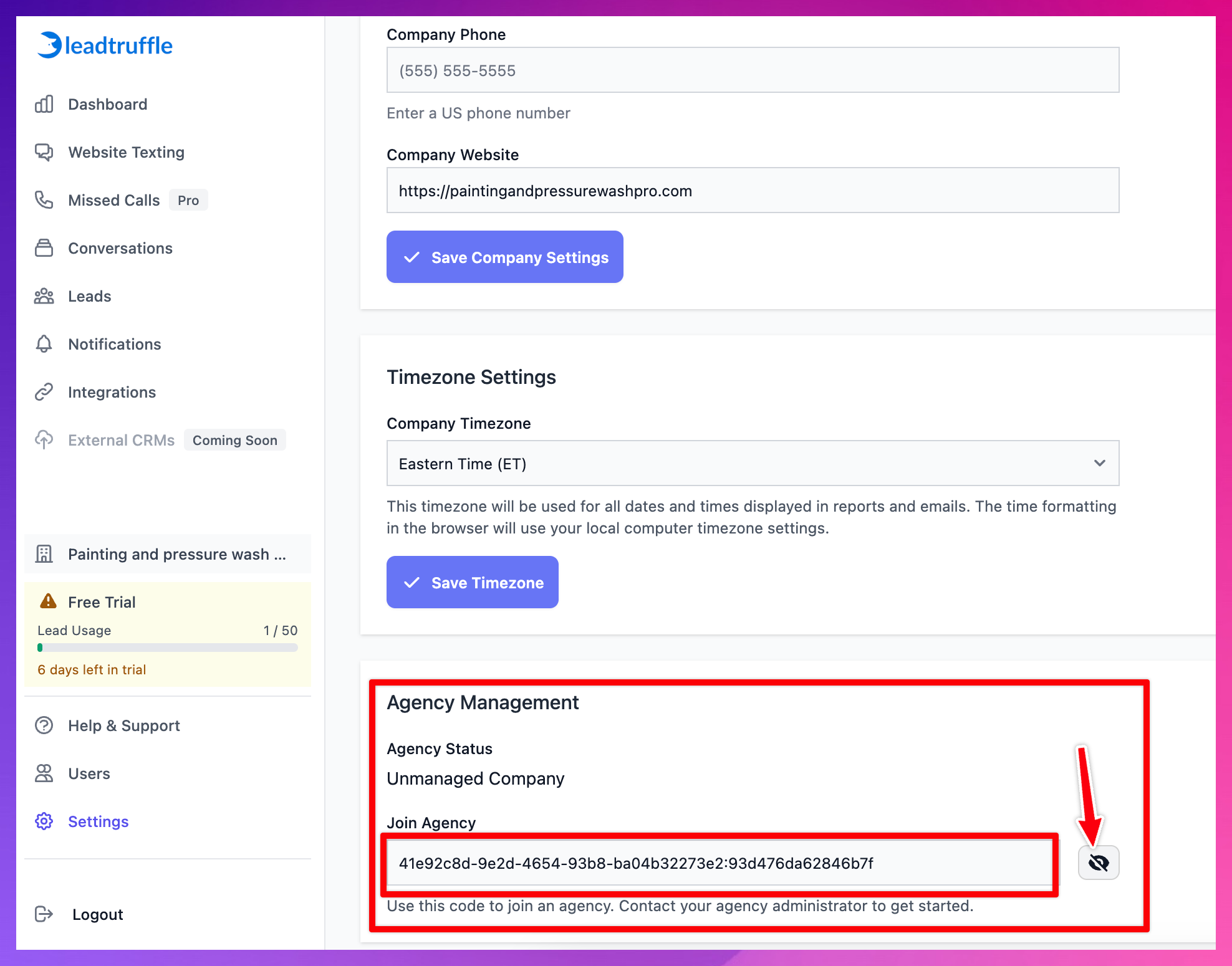The width and height of the screenshot is (1232, 966).
Task: Click the Missed Calls phone icon
Action: click(x=44, y=200)
